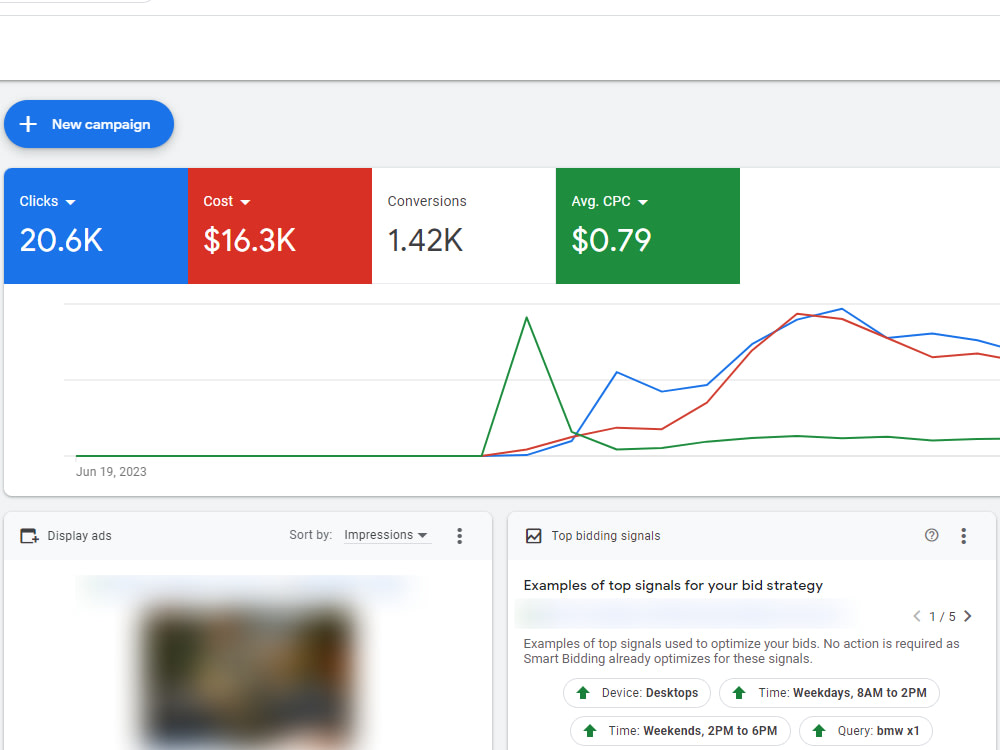
Task: Click the Query: bmw x1 signal chip
Action: point(865,731)
